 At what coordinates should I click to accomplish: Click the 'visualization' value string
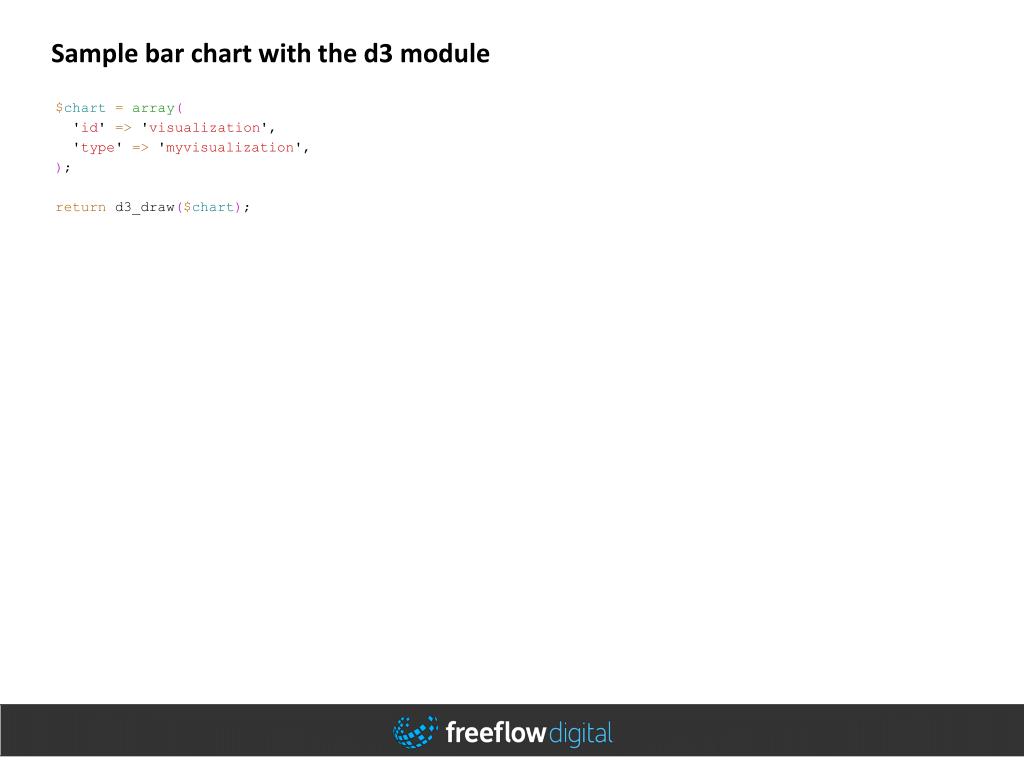point(204,127)
